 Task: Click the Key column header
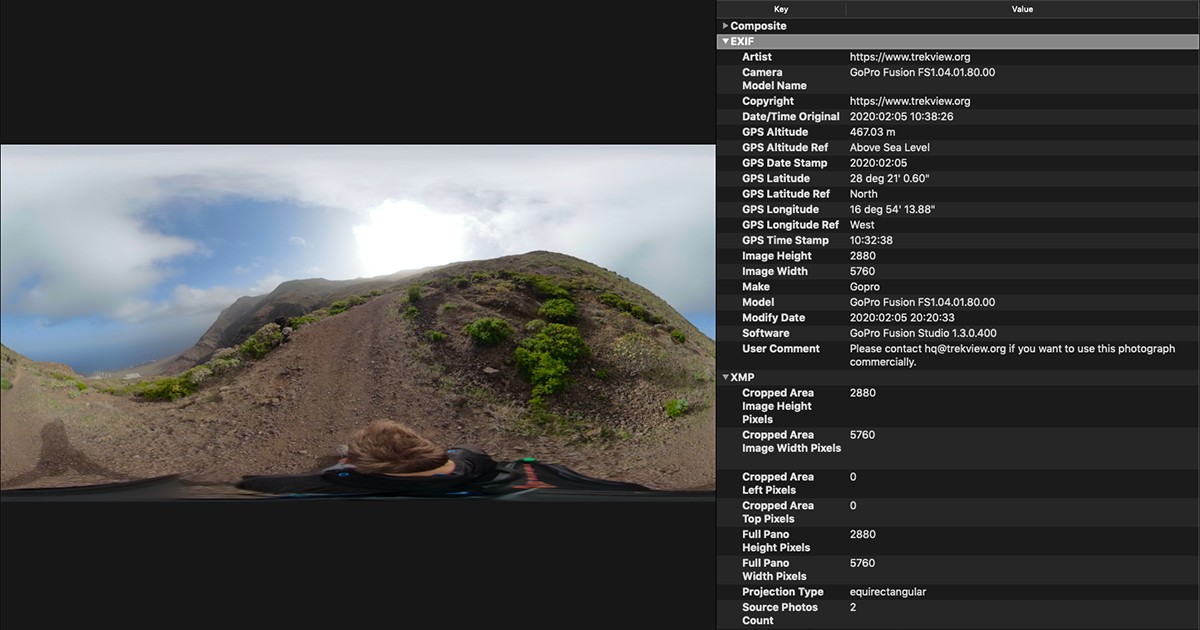pyautogui.click(x=781, y=9)
